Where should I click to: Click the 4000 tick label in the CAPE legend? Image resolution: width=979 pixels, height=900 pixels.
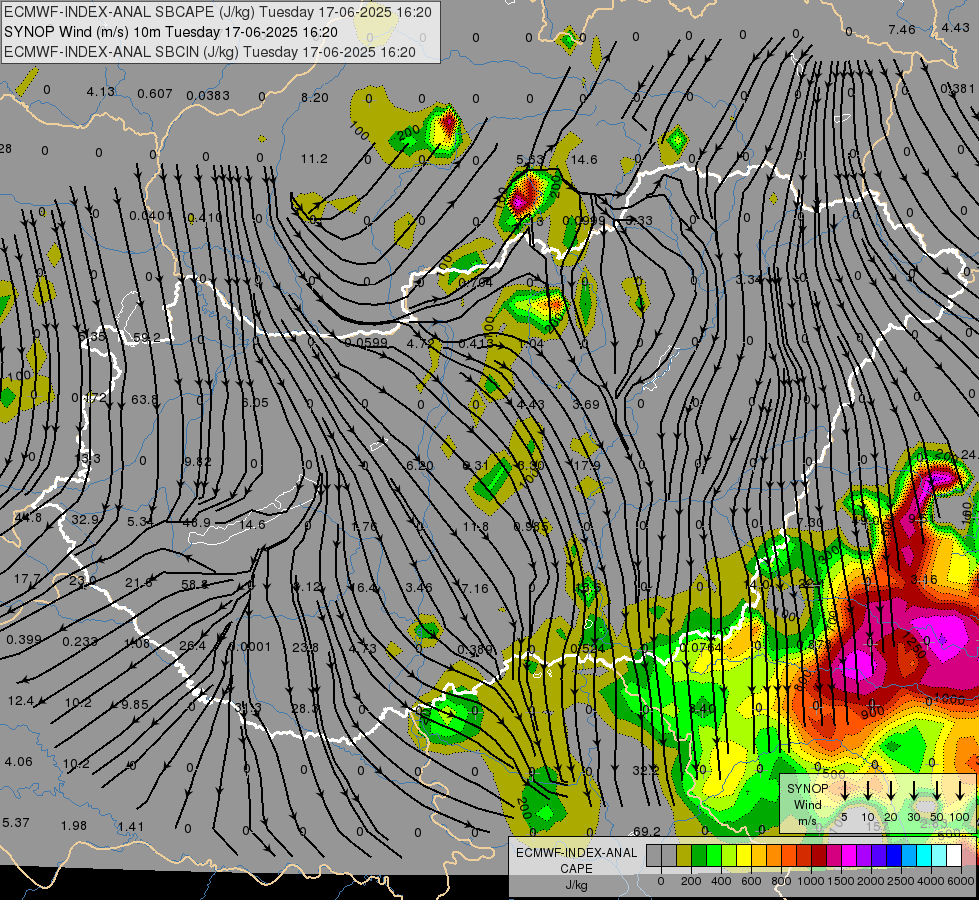pos(931,881)
